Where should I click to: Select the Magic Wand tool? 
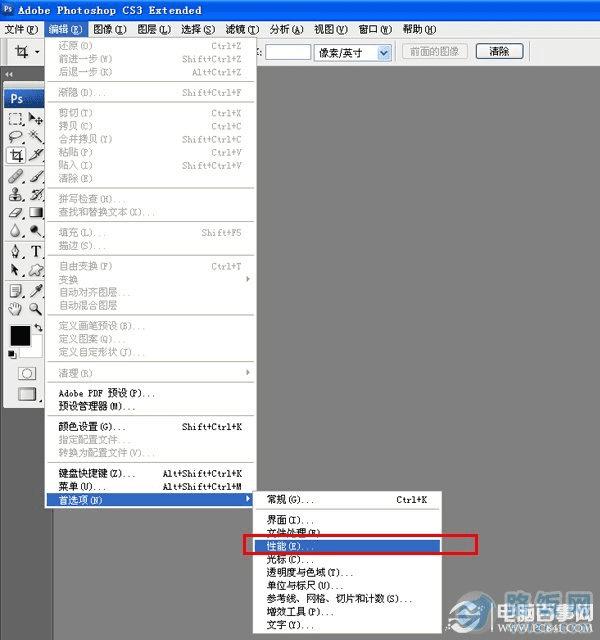point(36,137)
